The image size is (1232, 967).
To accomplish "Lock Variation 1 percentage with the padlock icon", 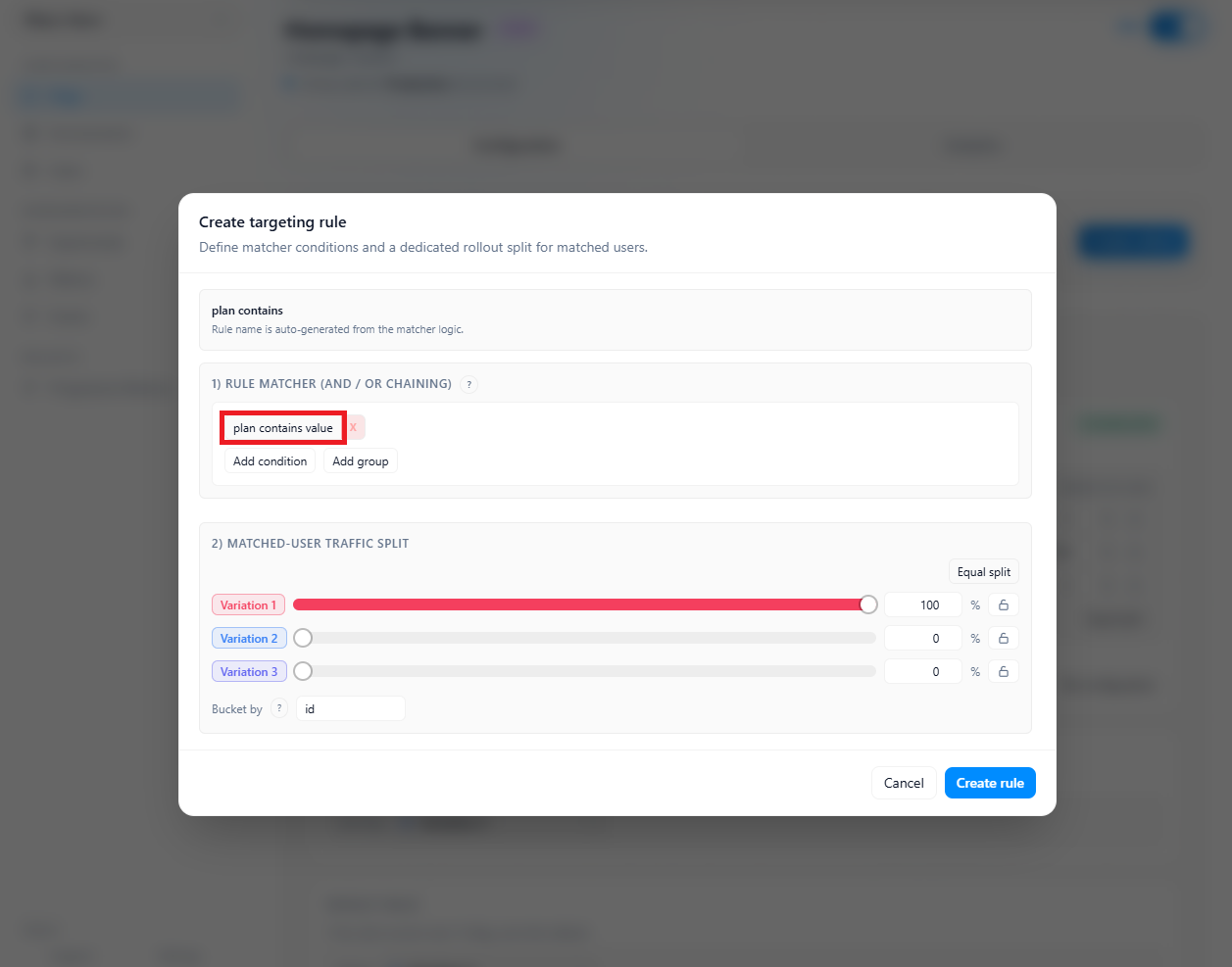I will tap(1003, 604).
